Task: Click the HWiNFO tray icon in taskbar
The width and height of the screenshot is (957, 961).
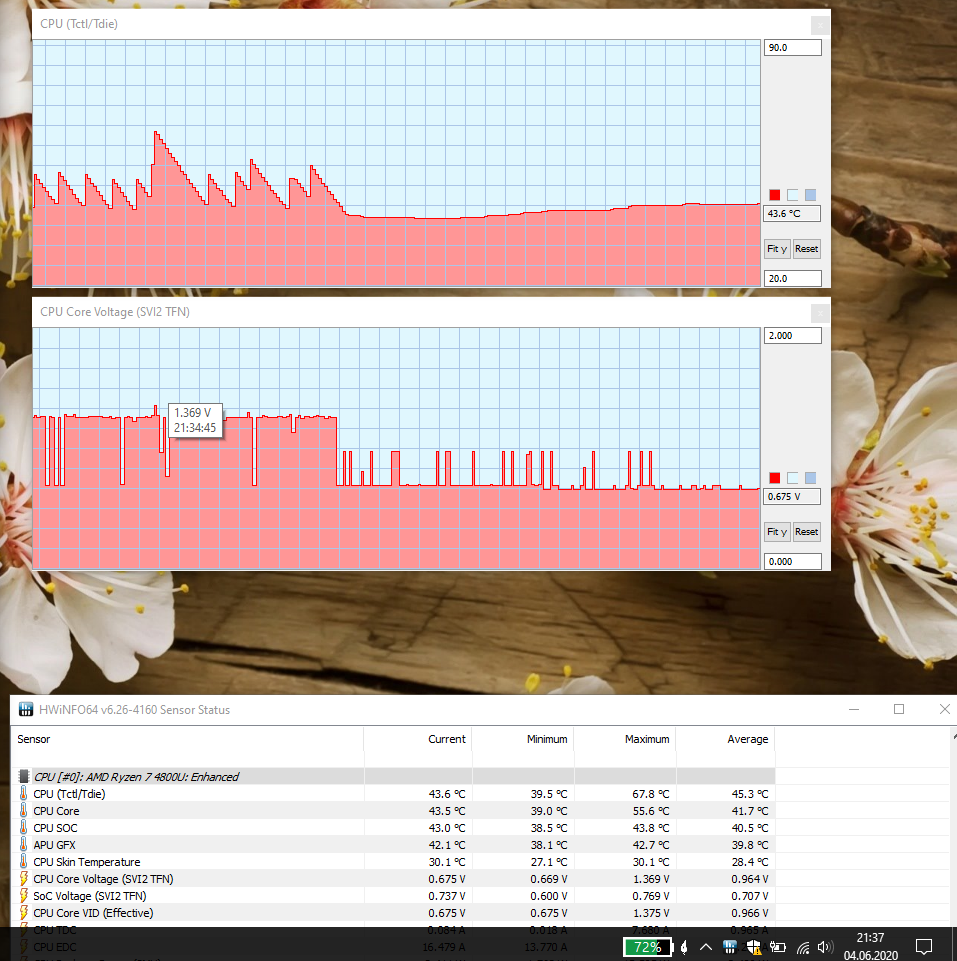Action: pyautogui.click(x=730, y=947)
